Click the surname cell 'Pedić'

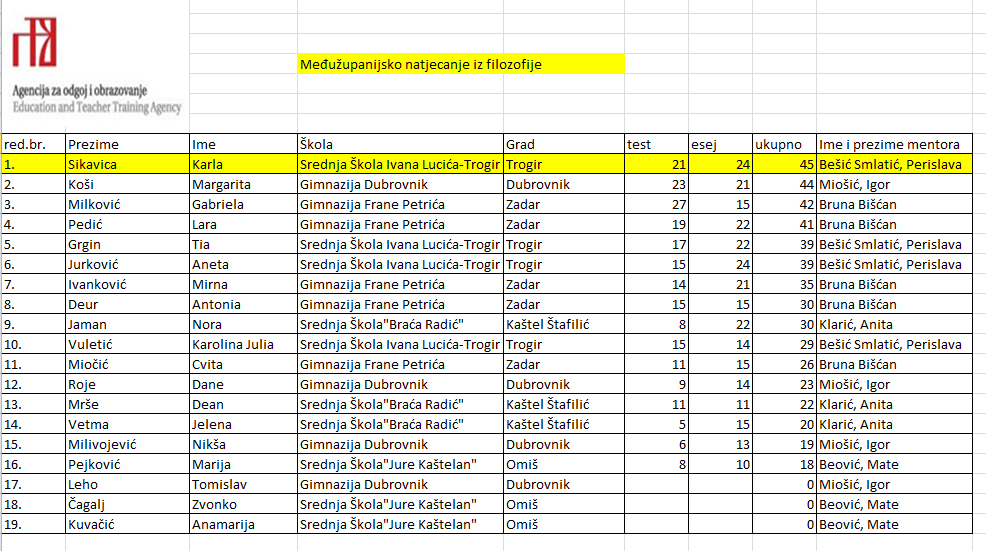(x=127, y=225)
